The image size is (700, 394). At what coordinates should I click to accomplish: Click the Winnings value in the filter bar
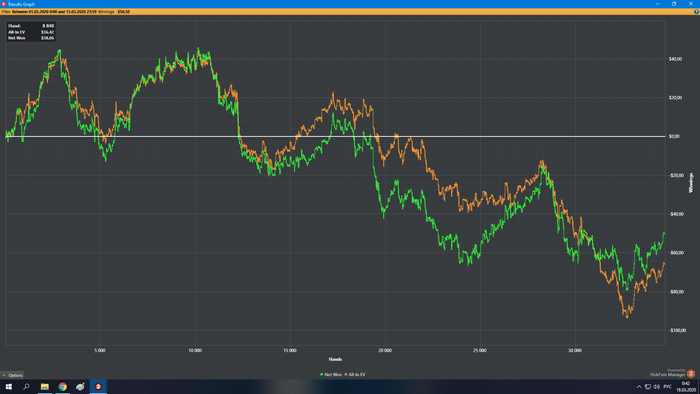tap(124, 12)
